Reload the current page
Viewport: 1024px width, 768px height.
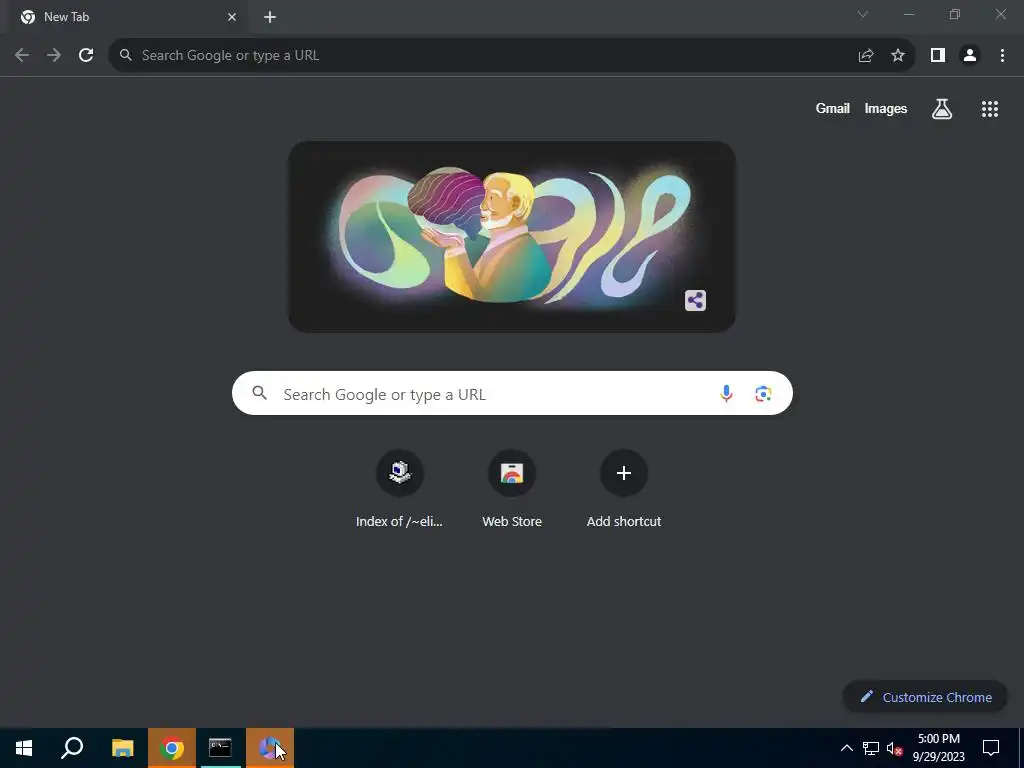point(86,56)
